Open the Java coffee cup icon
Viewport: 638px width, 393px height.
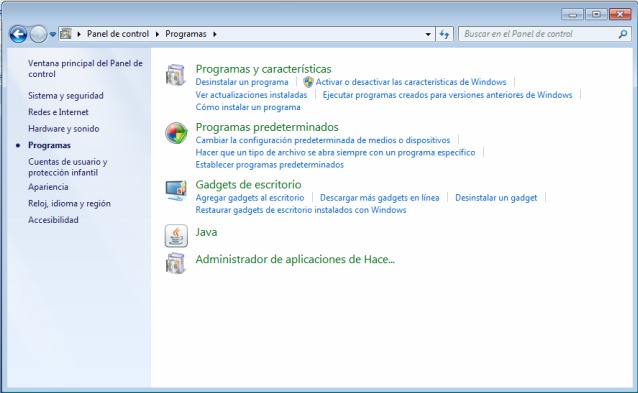(x=176, y=236)
